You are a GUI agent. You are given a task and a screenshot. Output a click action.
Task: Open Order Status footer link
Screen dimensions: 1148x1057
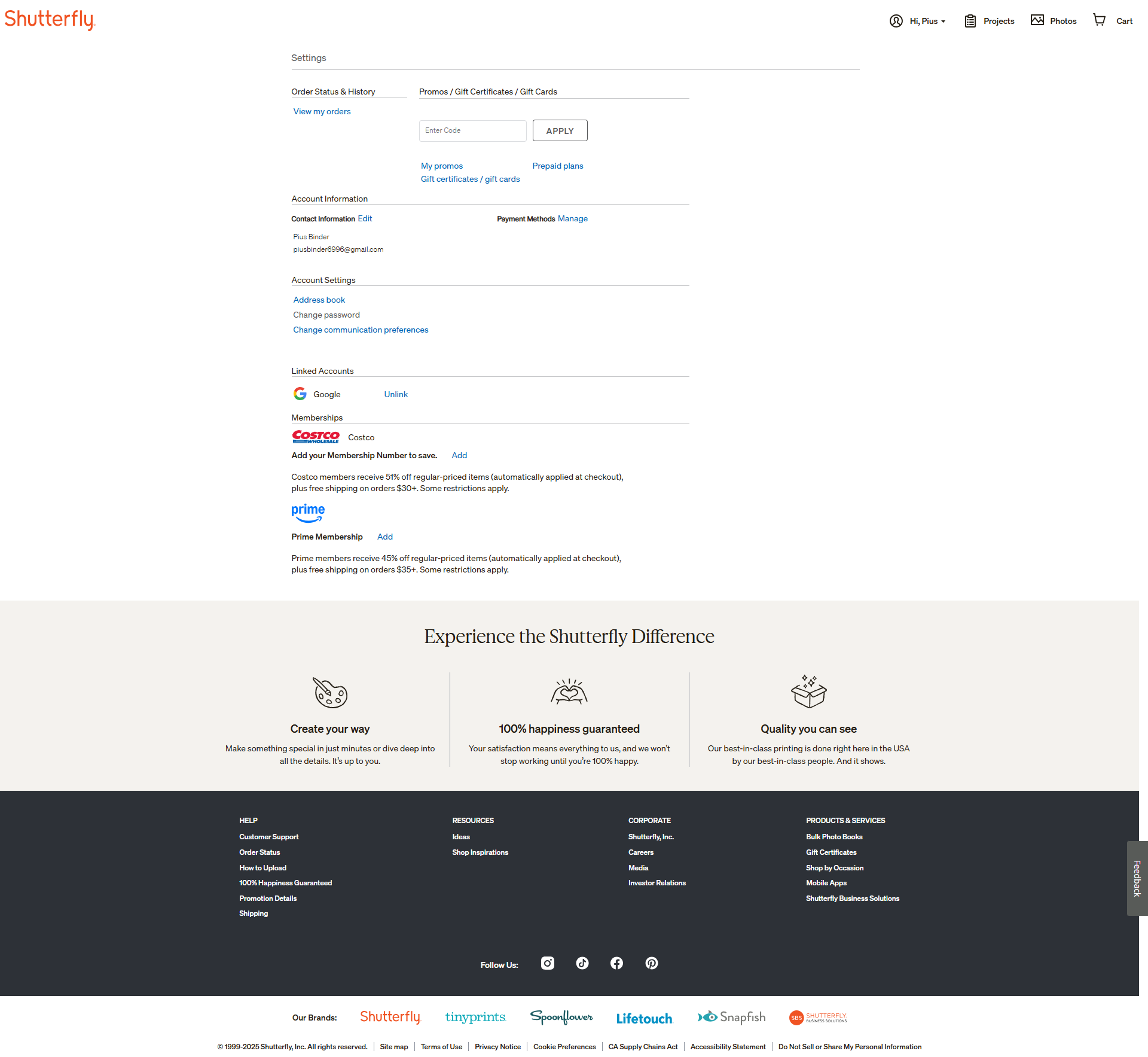pyautogui.click(x=259, y=852)
